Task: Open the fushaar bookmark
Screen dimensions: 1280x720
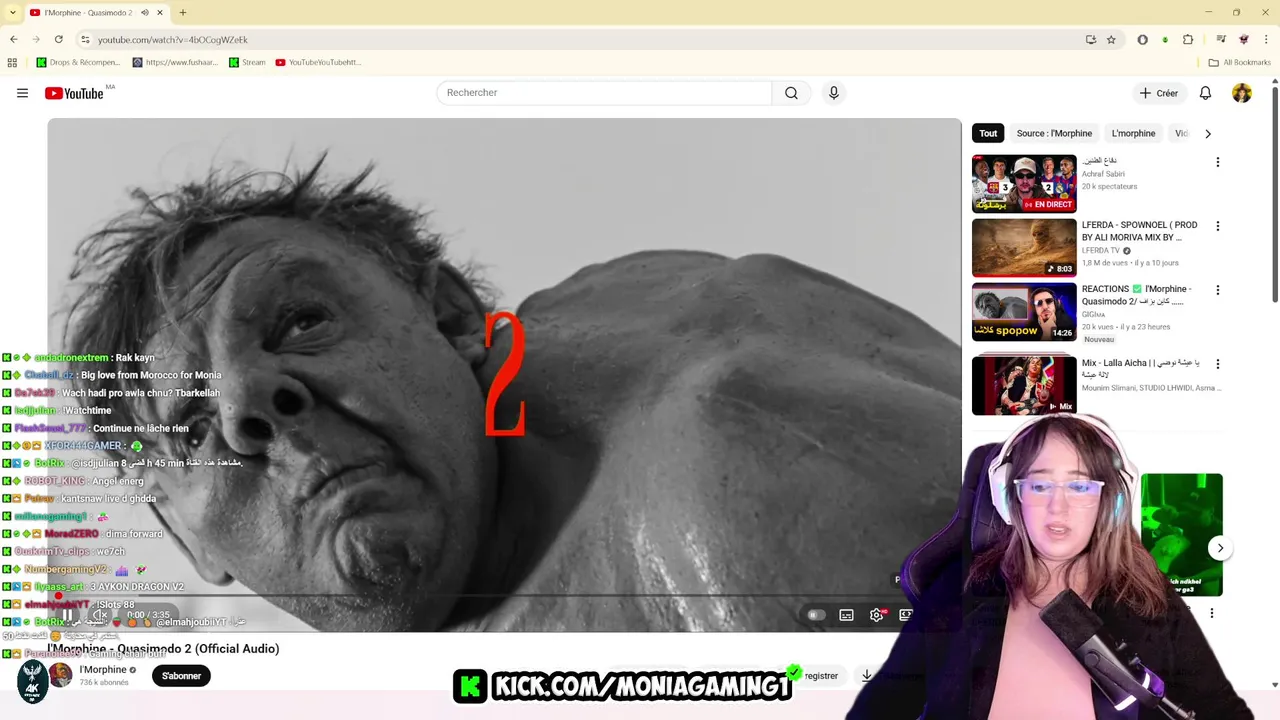Action: [x=175, y=62]
